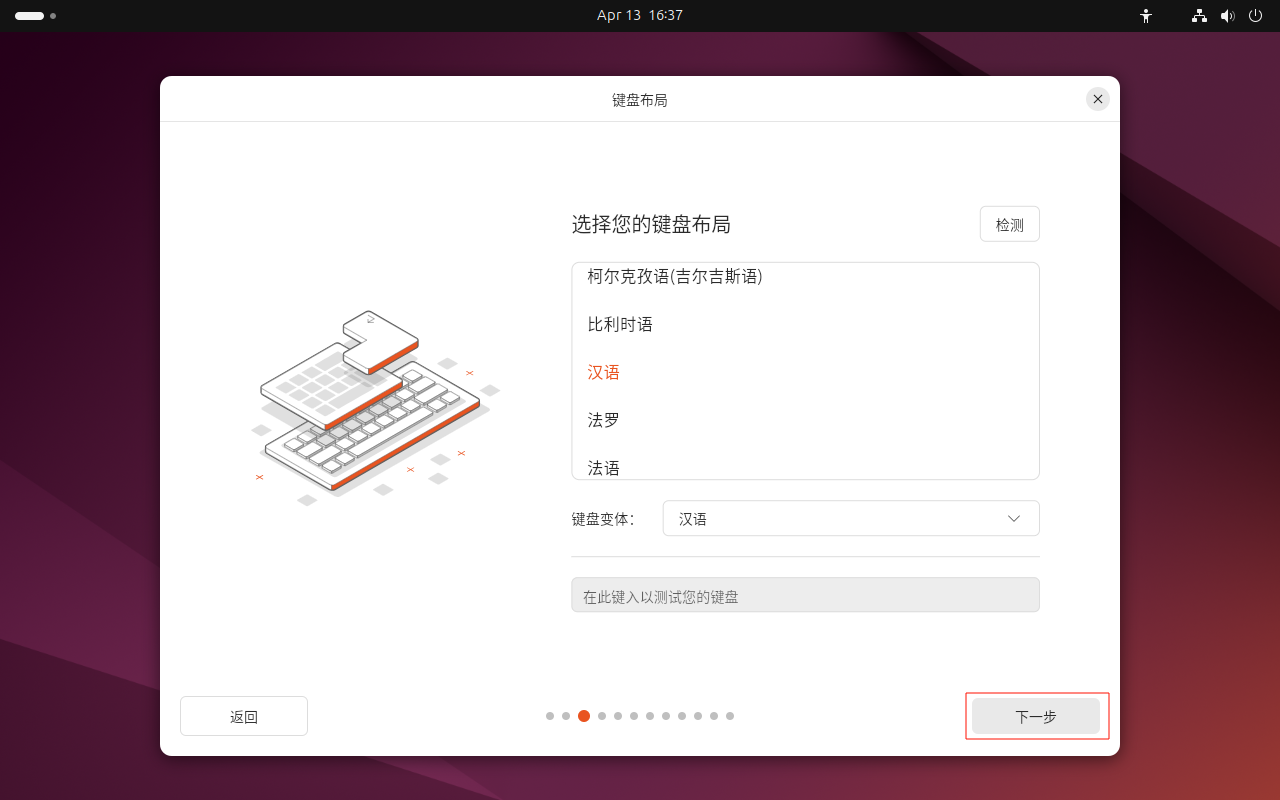Viewport: 1280px width, 800px height.
Task: Click the wired network status icon
Action: pos(1199,16)
